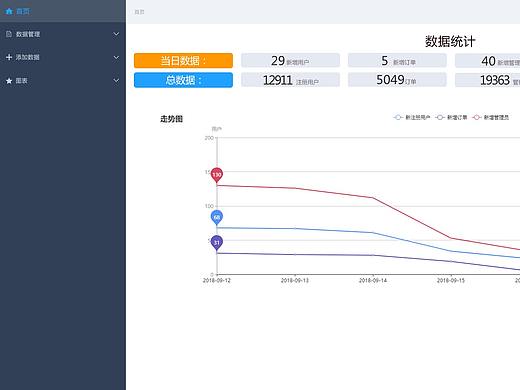Expand the 图表 submenu chevron

(116, 80)
